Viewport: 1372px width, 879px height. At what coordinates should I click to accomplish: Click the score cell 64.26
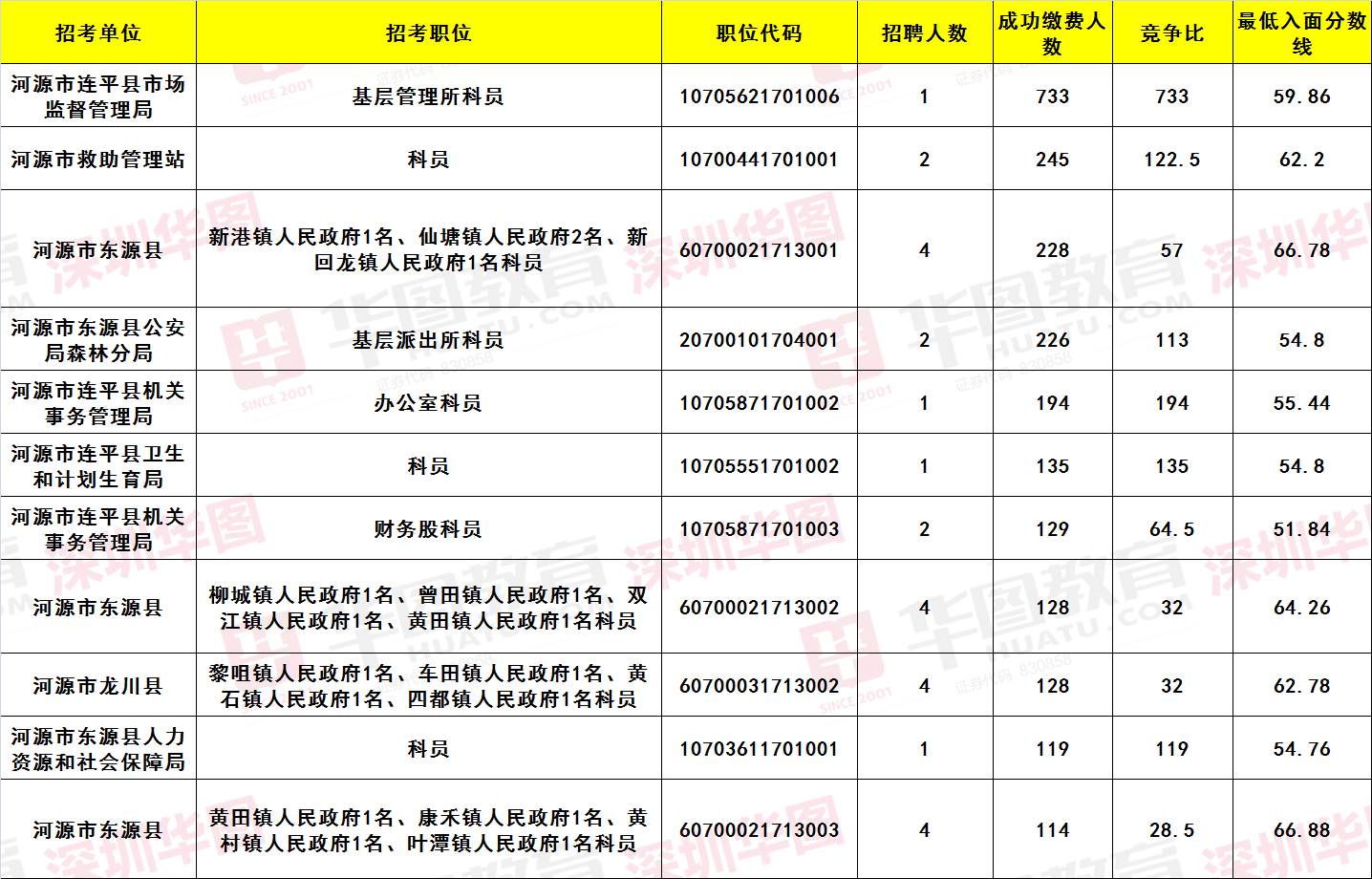(1302, 607)
